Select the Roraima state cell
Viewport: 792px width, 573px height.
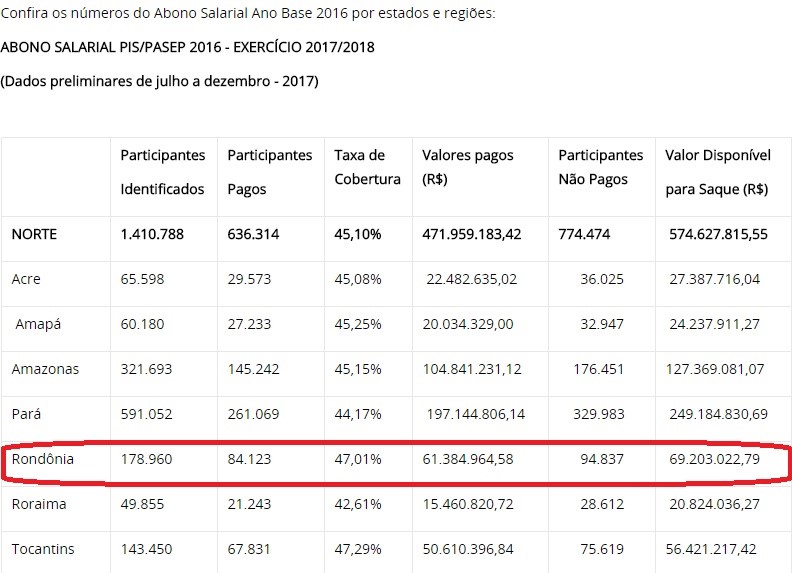[39, 504]
